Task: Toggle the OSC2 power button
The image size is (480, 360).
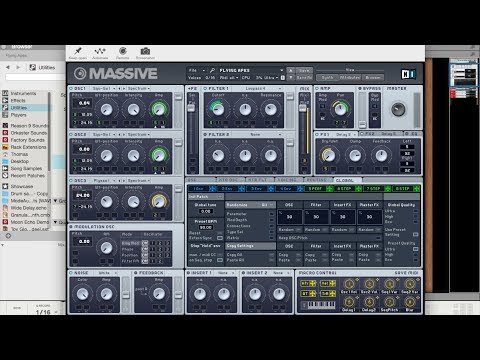Action: point(71,134)
